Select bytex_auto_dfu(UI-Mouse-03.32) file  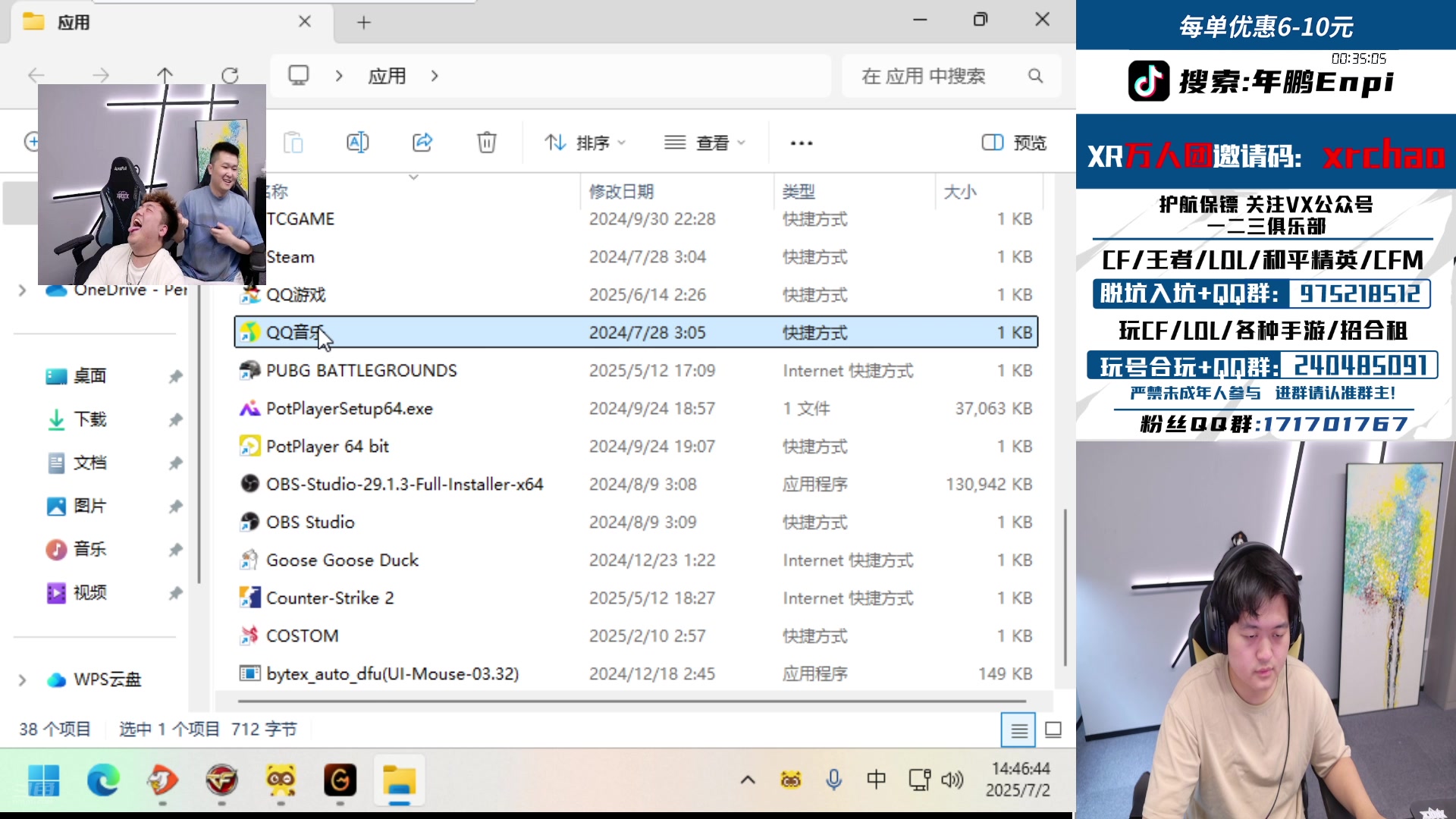tap(636, 673)
